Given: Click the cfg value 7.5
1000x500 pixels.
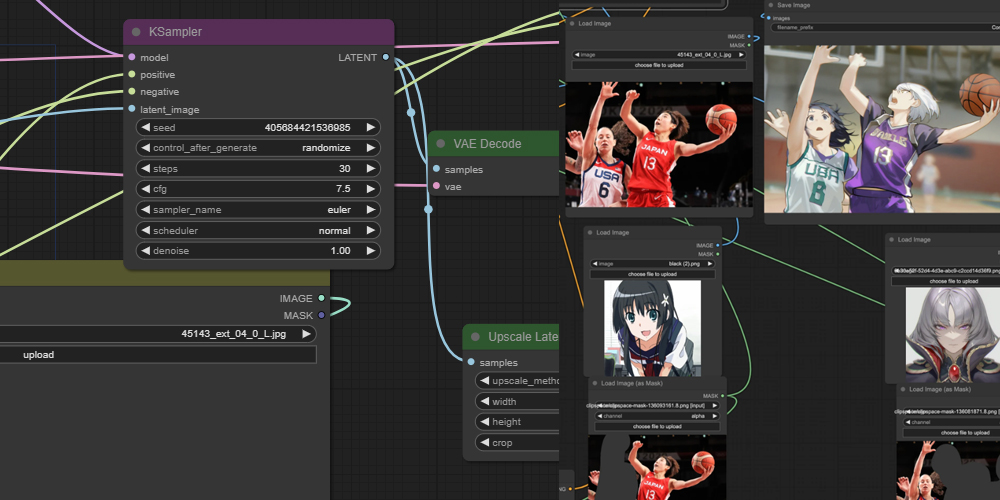Looking at the screenshot, I should 342,189.
